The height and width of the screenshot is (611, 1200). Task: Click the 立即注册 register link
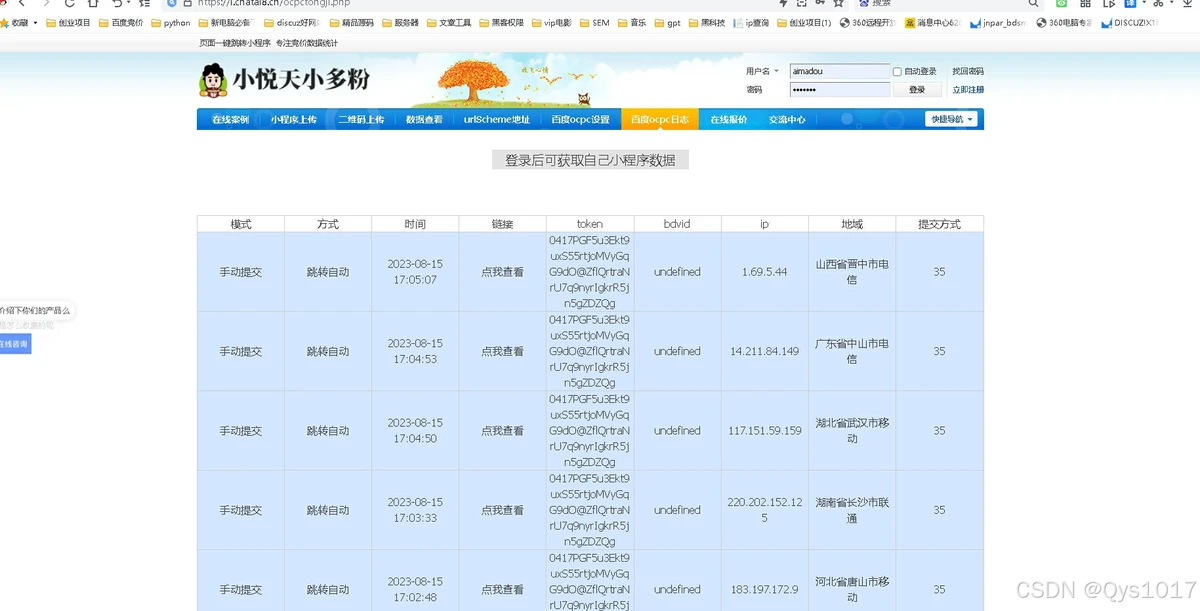967,90
